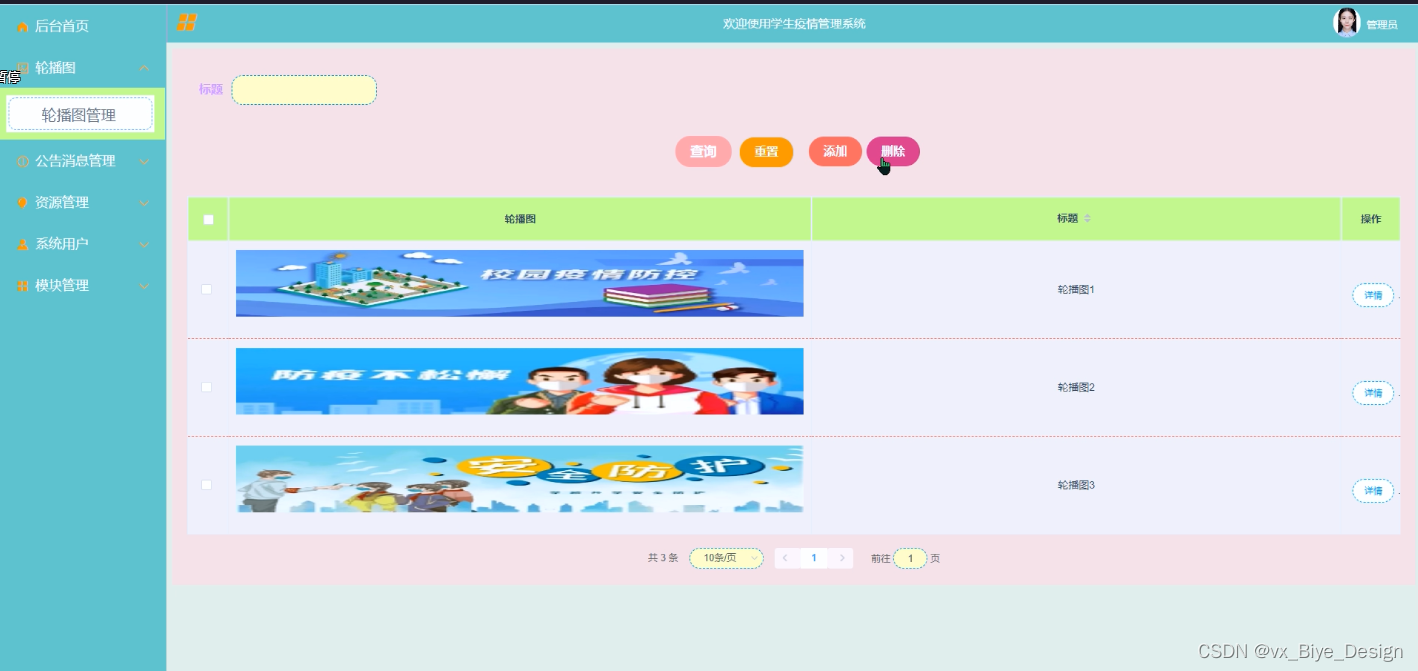Click the 查询 search button

point(703,152)
